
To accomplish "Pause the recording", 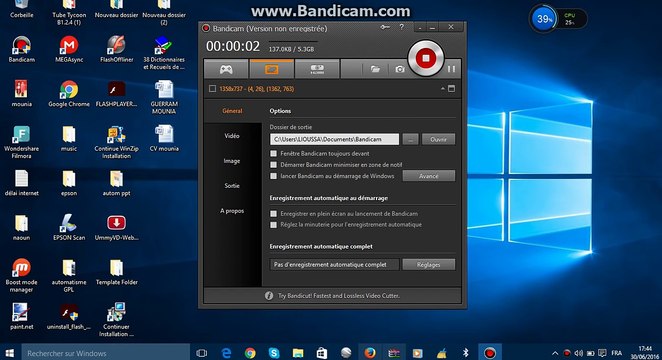I will pyautogui.click(x=451, y=69).
